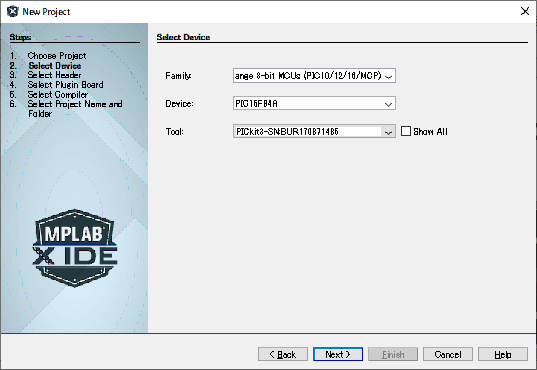The width and height of the screenshot is (537, 370).
Task: Go to the Next step
Action: pos(338,354)
